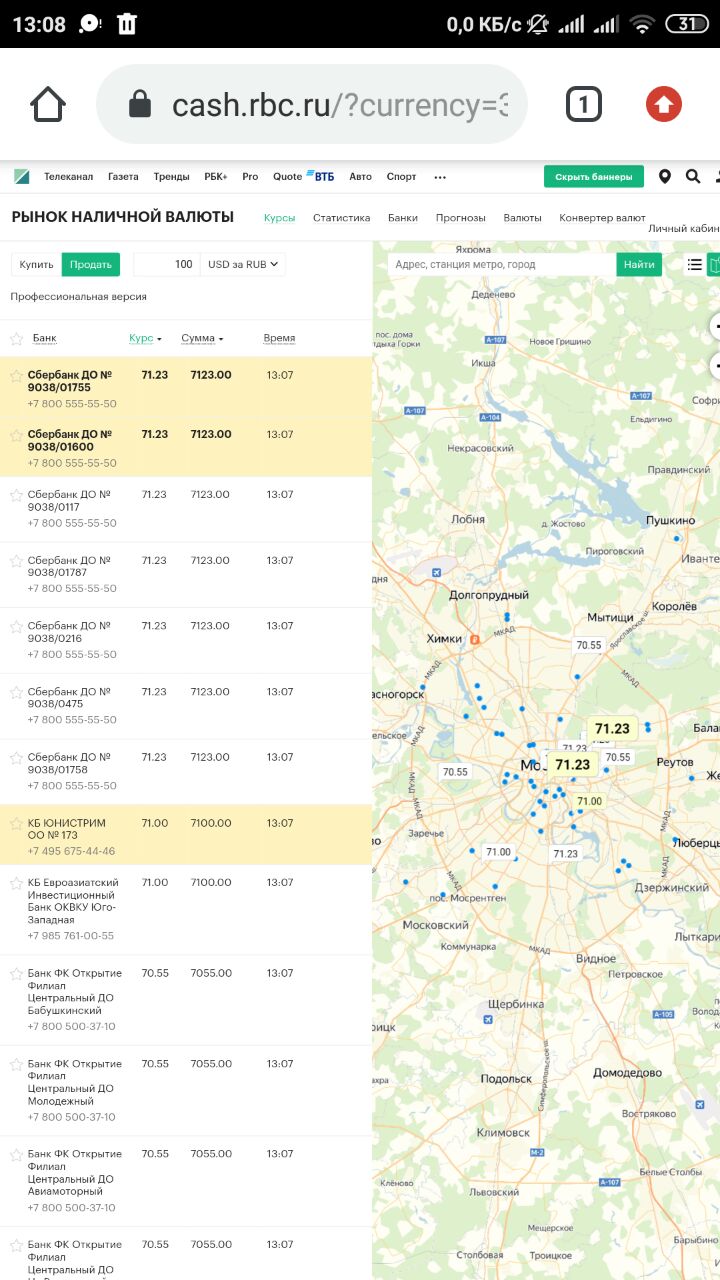Image resolution: width=720 pixels, height=1280 pixels.
Task: Open the Курс column sort dropdown
Action: tap(146, 338)
